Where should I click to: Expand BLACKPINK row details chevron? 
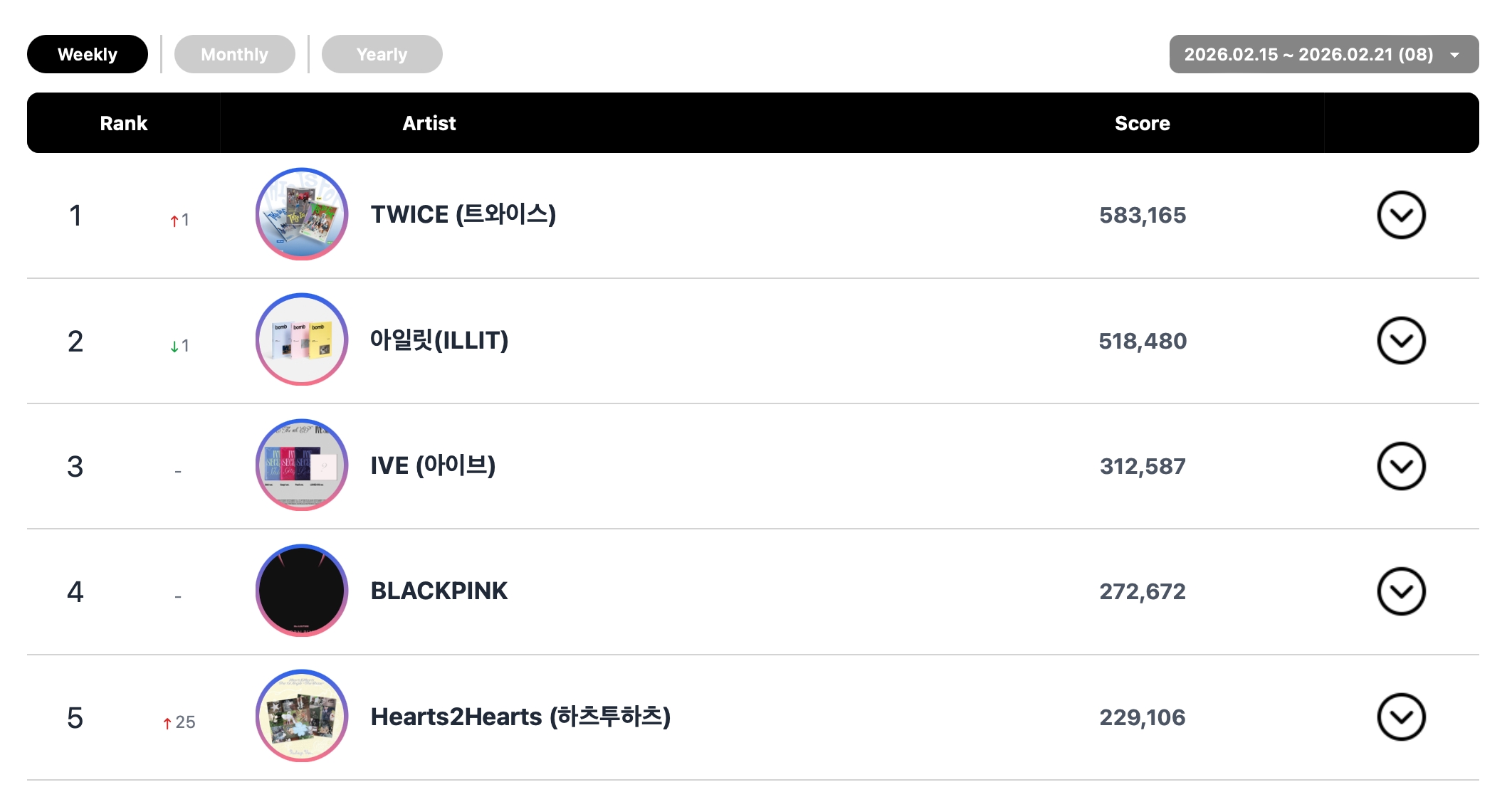1401,591
